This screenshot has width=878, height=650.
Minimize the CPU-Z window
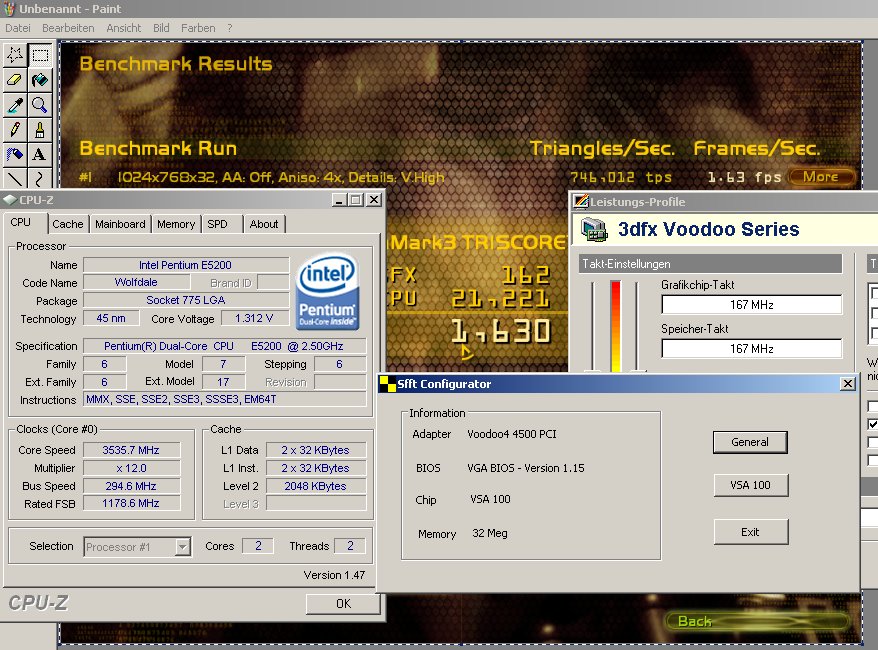(x=338, y=200)
